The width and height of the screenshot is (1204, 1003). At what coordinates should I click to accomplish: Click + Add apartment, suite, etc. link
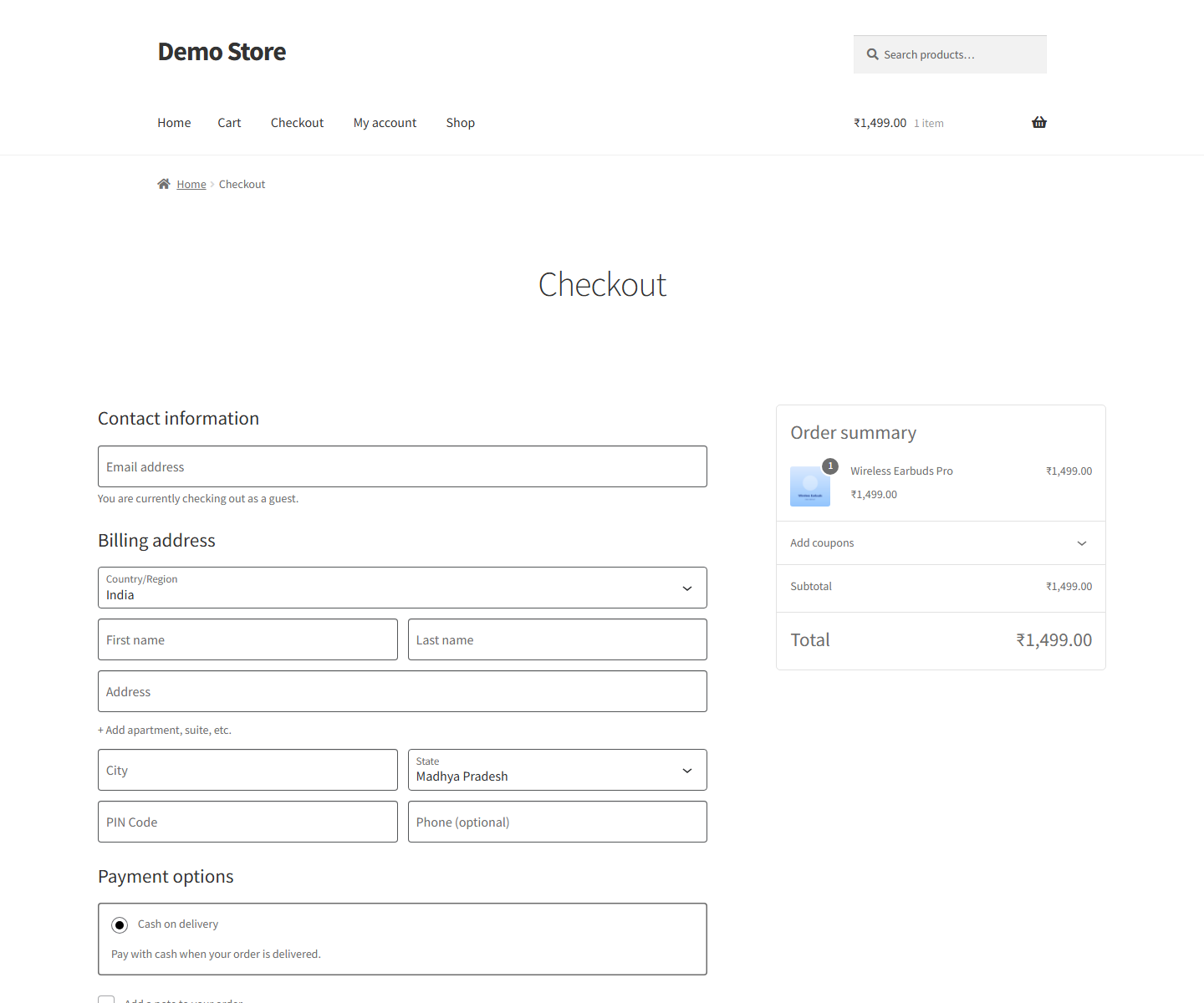pyautogui.click(x=165, y=730)
